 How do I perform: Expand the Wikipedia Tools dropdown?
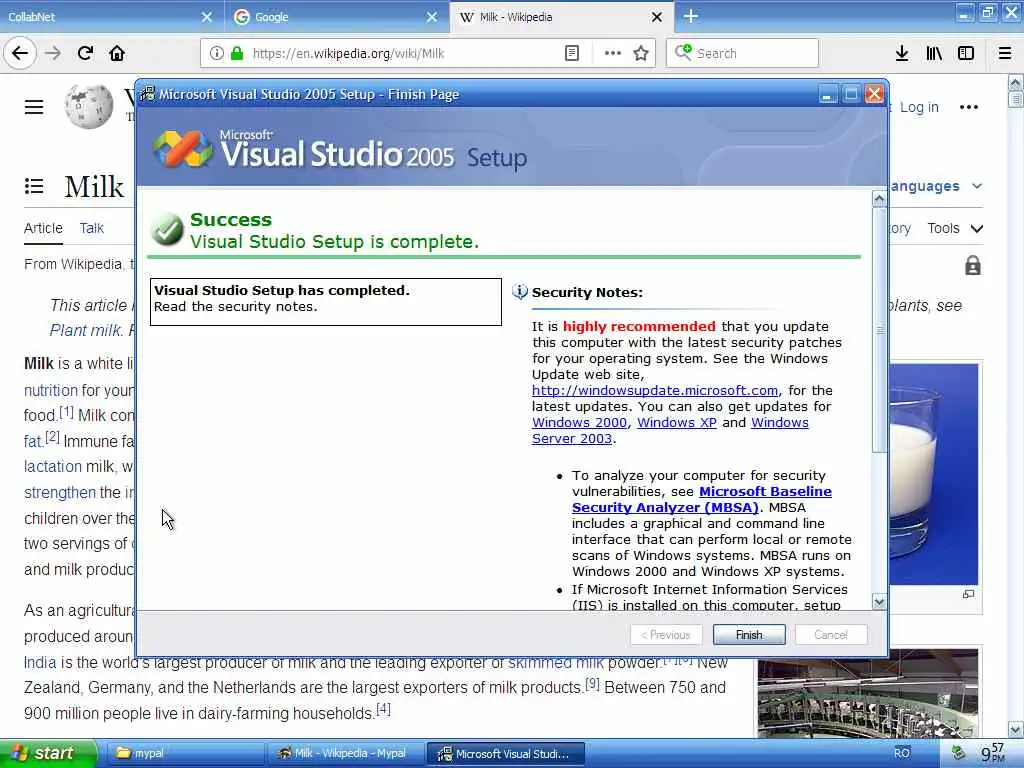(x=955, y=228)
